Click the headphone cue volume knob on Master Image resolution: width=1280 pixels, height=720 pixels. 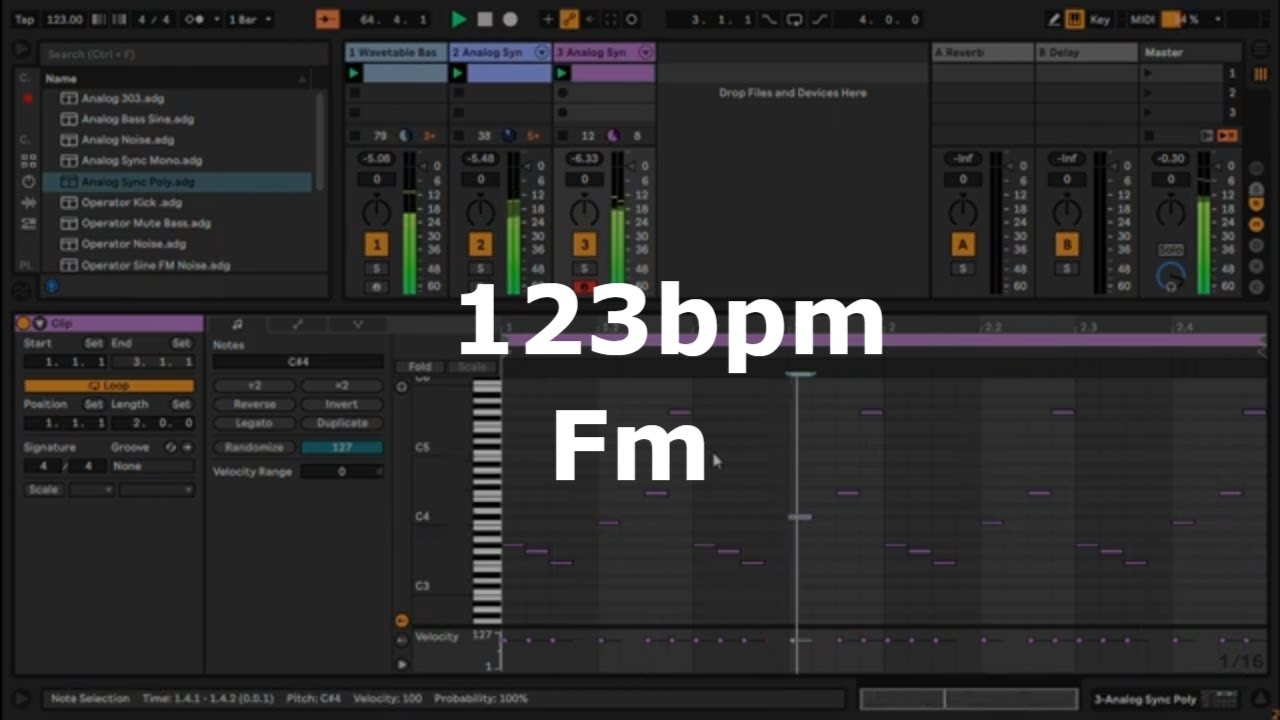tap(1170, 278)
